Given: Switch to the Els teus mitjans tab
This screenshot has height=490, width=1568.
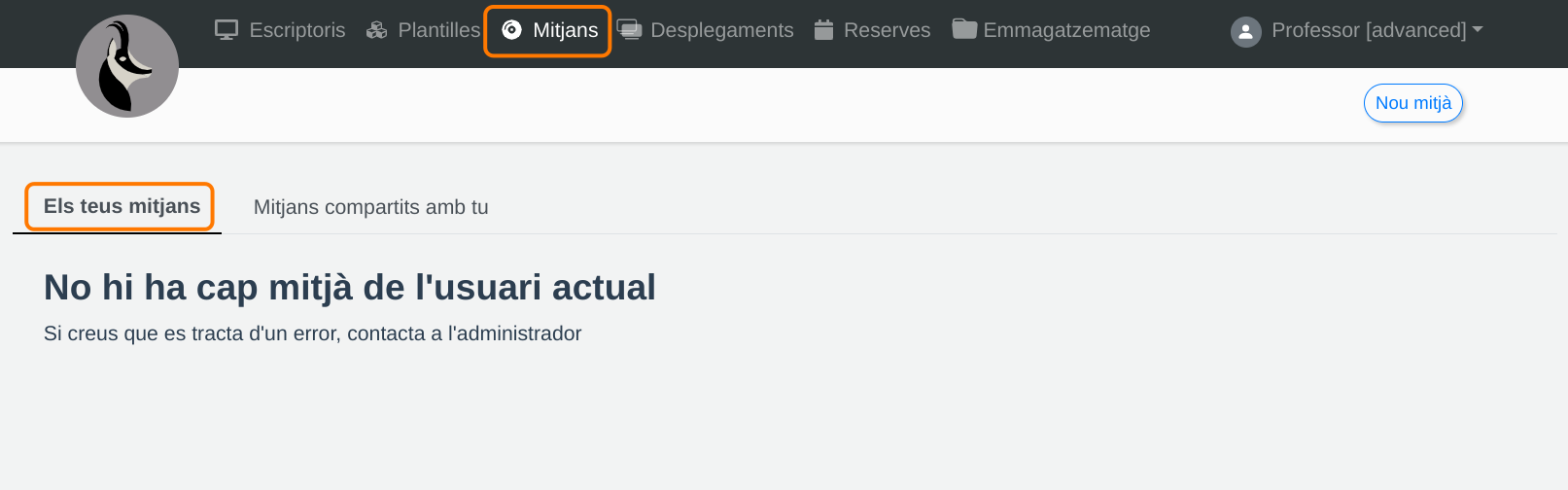Looking at the screenshot, I should [x=122, y=206].
